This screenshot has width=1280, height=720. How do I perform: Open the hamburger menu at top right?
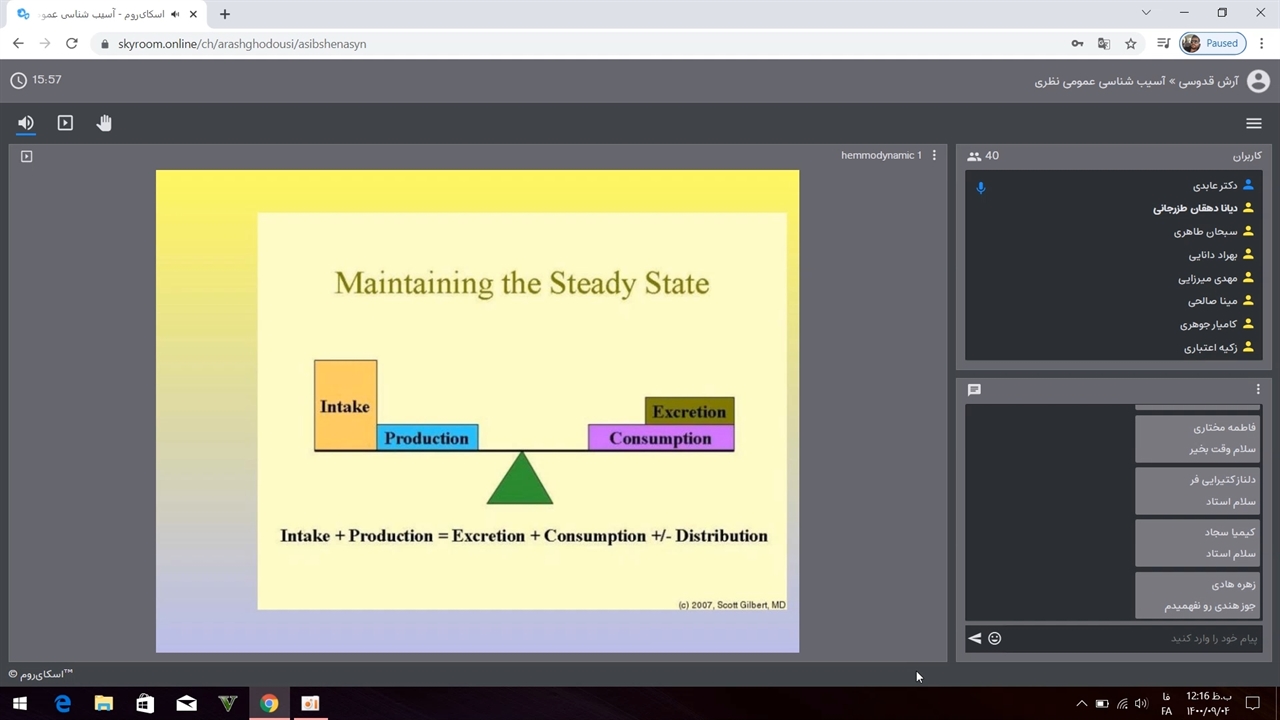click(1253, 123)
